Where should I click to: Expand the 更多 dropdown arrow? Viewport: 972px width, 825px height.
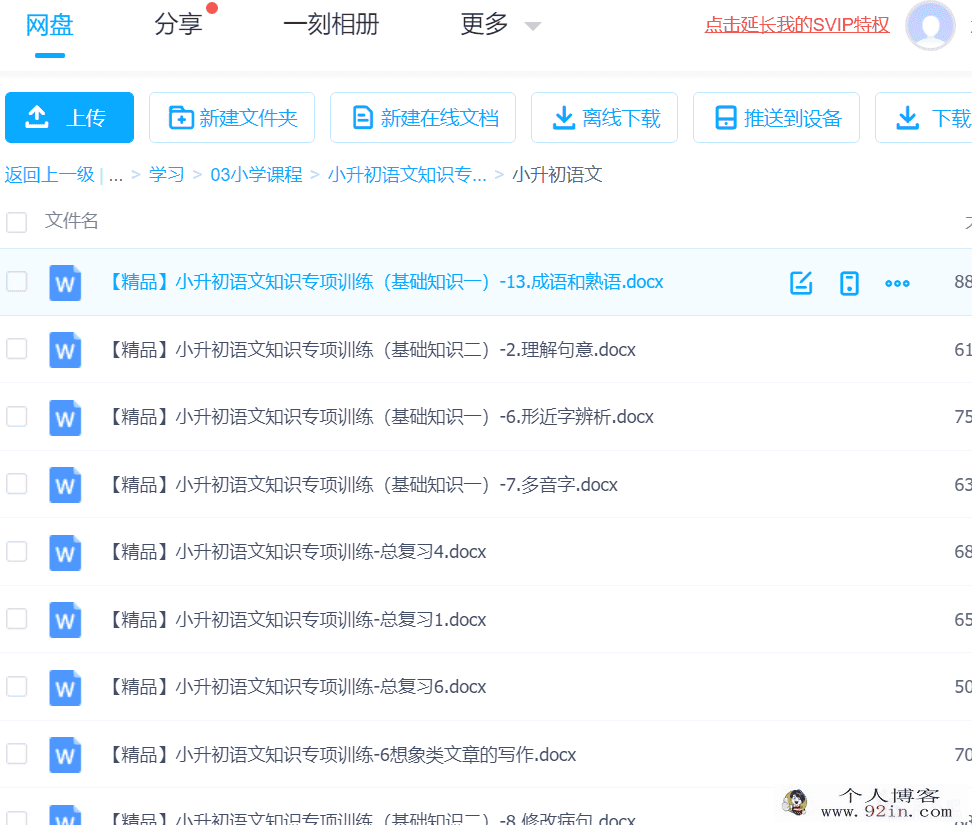(x=532, y=26)
